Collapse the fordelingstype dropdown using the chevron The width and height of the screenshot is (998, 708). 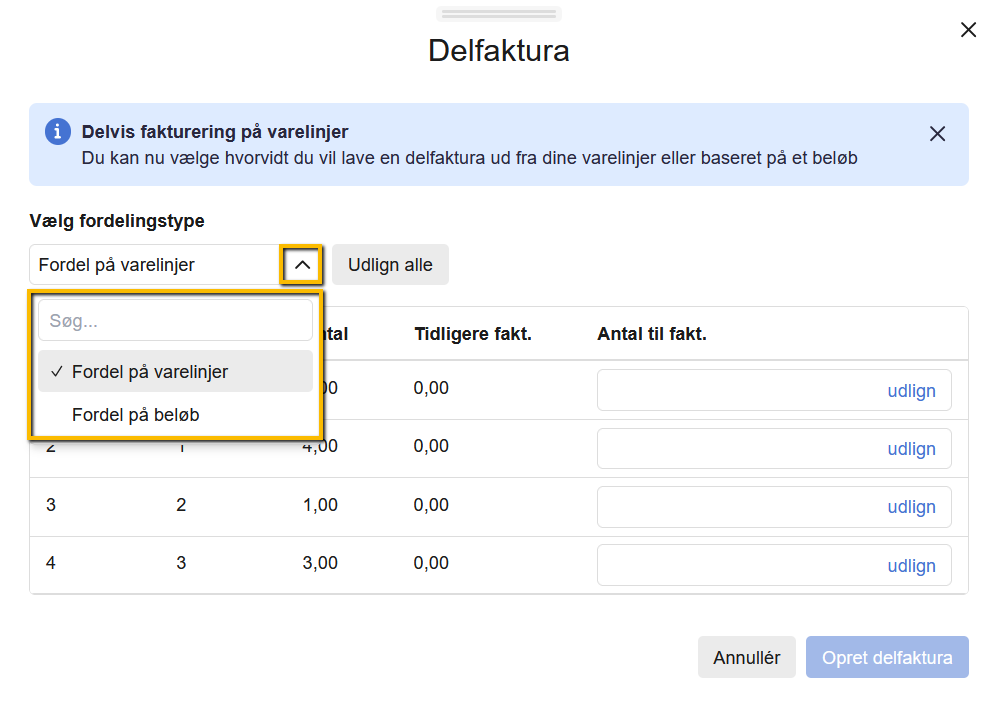tap(301, 265)
